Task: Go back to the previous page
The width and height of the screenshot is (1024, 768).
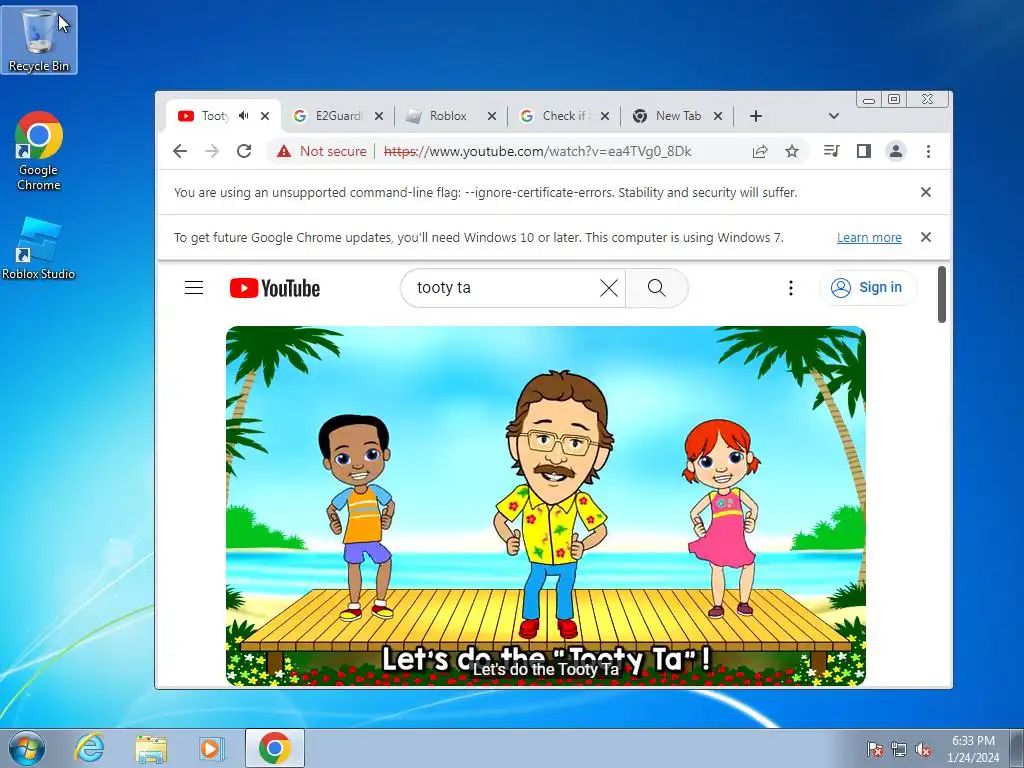Action: coord(180,151)
